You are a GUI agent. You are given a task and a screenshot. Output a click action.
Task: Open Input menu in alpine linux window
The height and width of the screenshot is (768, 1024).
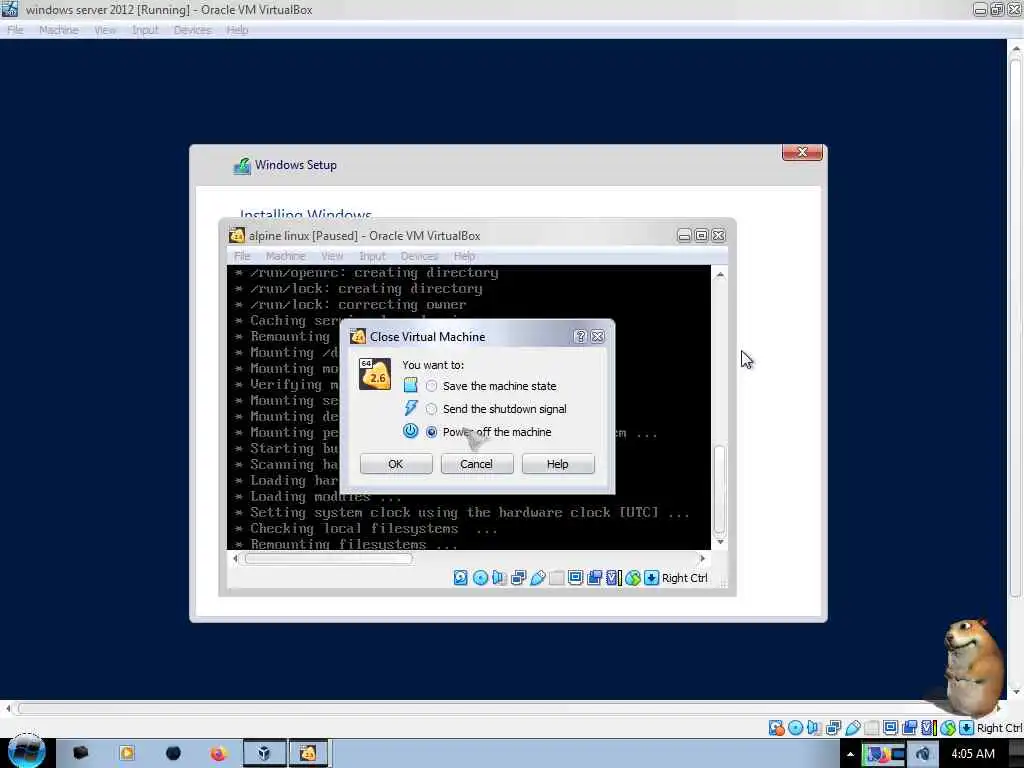click(372, 256)
